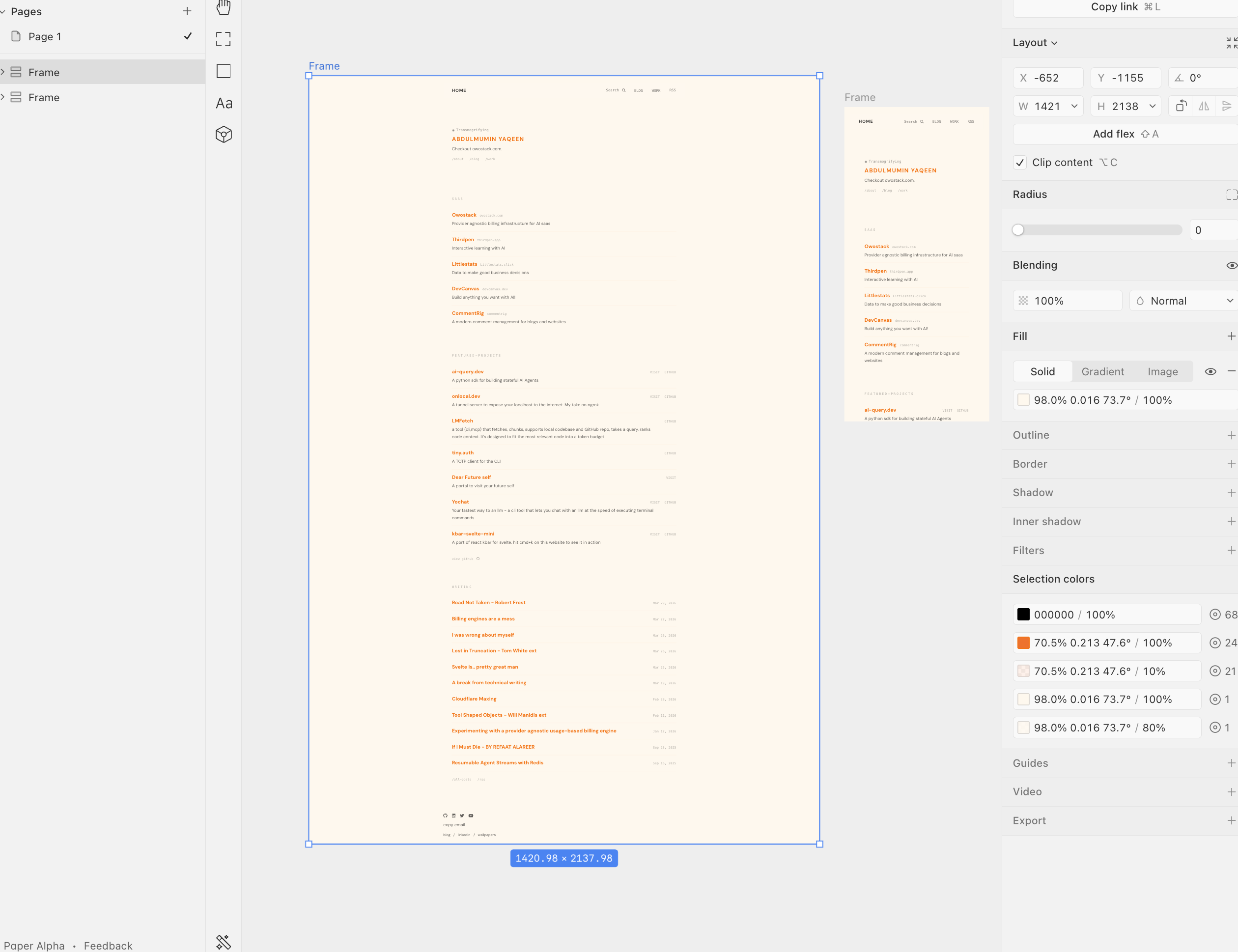Select the Hand pan tool
The width and height of the screenshot is (1238, 952).
click(x=223, y=7)
